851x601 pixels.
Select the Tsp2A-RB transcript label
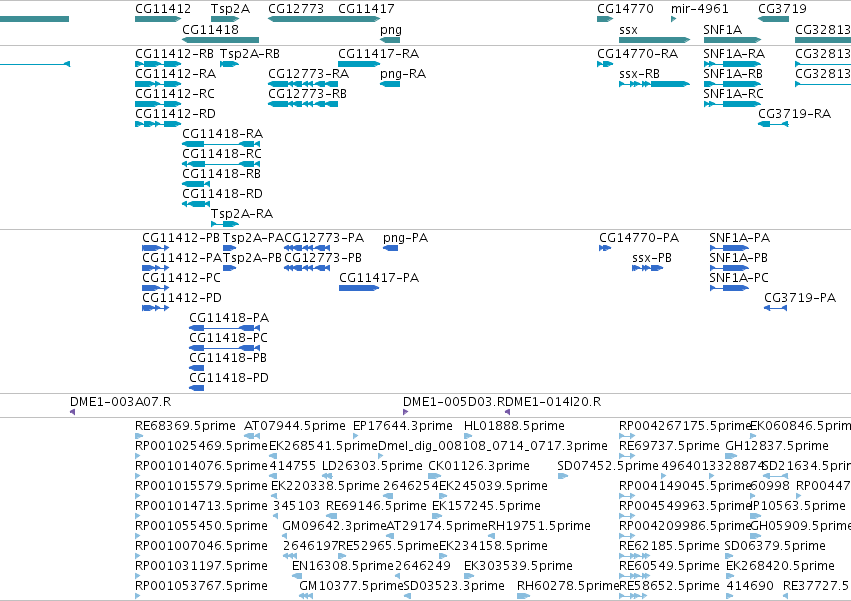point(250,54)
